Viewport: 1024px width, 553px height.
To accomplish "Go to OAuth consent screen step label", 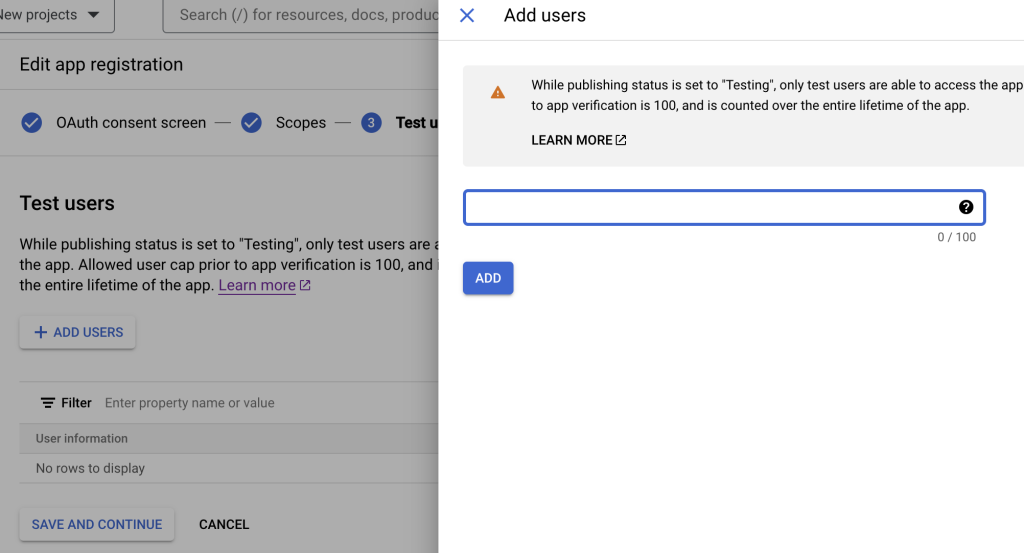I will pos(131,123).
